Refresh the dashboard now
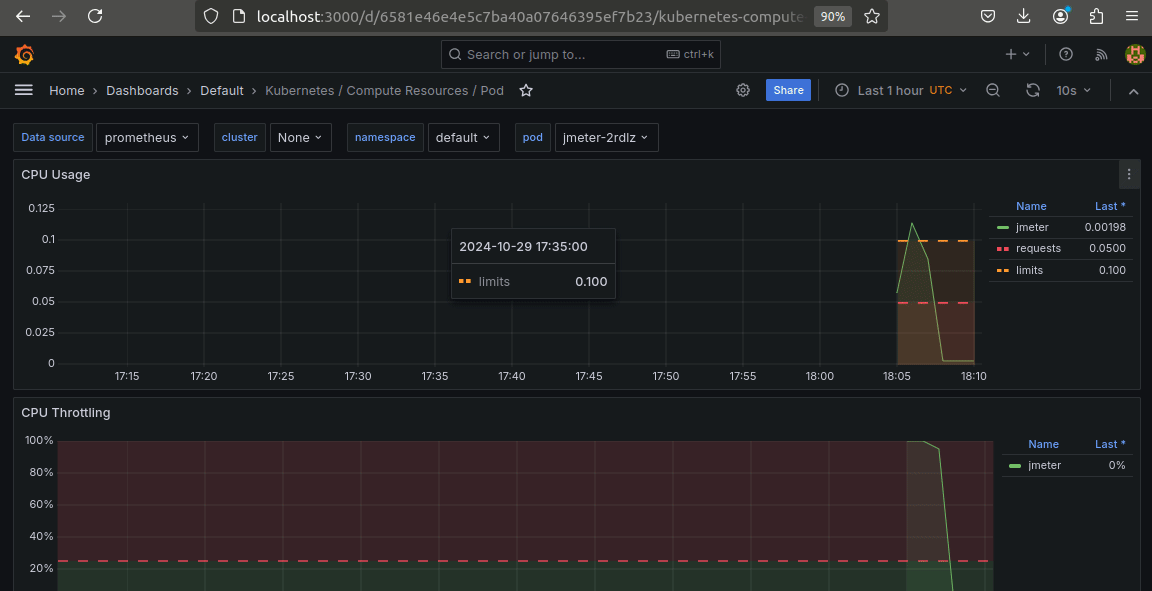The image size is (1152, 591). (x=1033, y=90)
